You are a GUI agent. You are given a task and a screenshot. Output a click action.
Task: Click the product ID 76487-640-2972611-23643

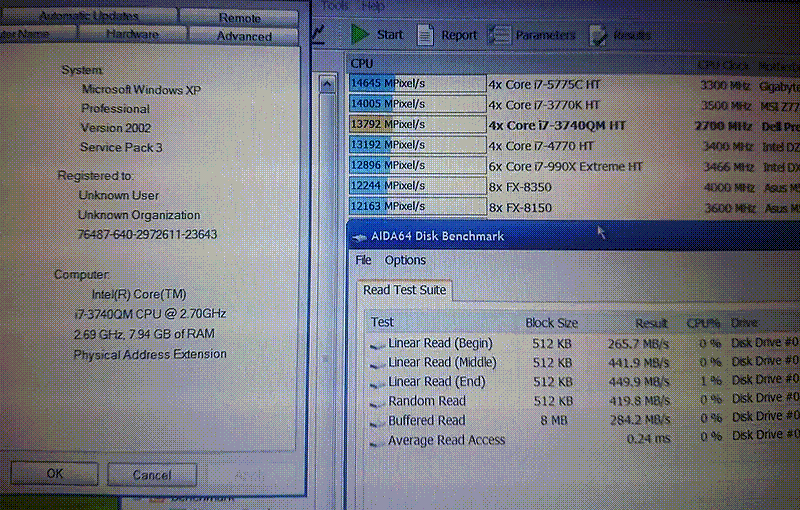tap(147, 234)
